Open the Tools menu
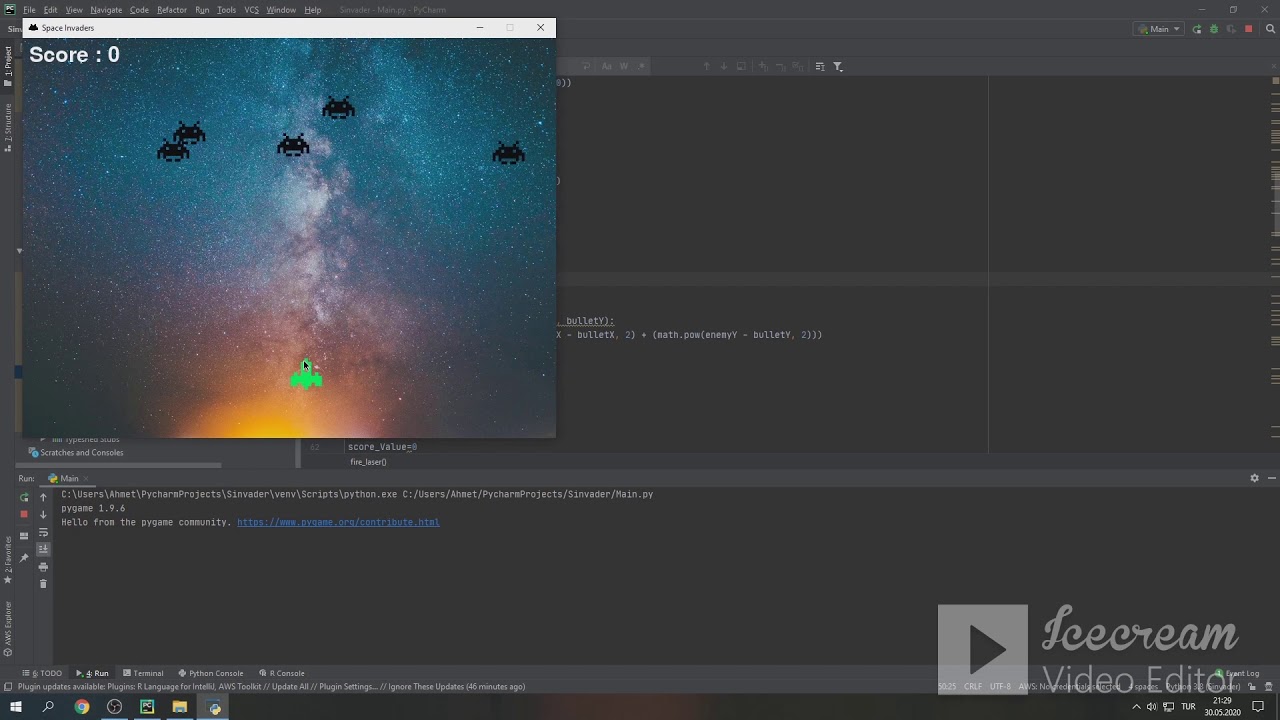The height and width of the screenshot is (720, 1280). point(226,10)
